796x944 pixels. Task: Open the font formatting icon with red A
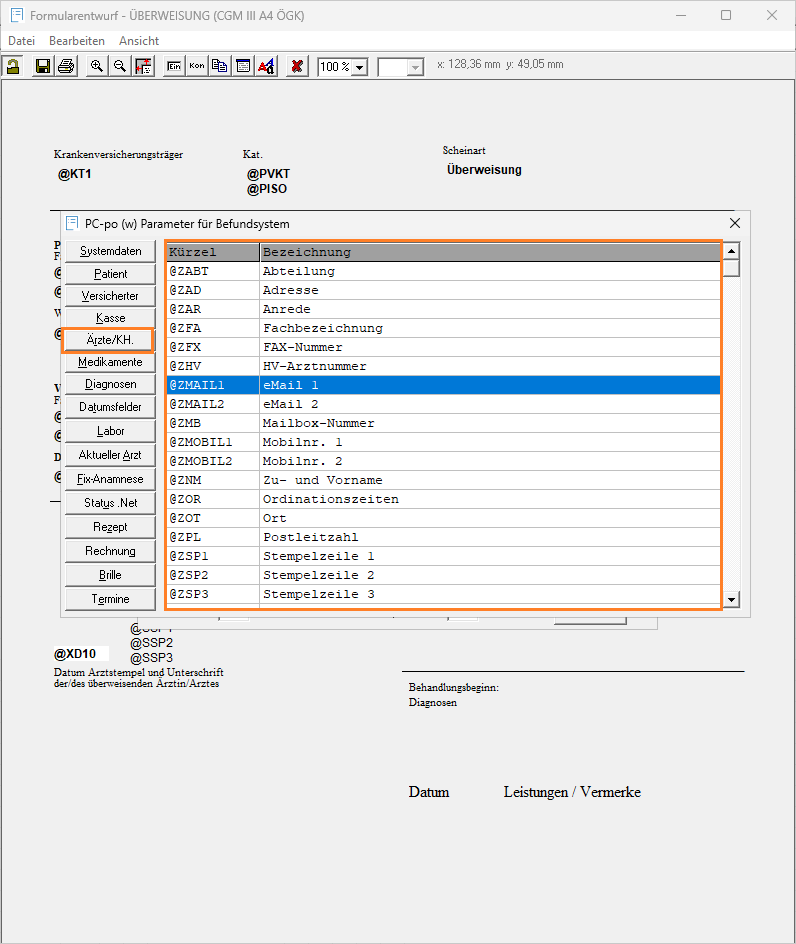point(266,66)
